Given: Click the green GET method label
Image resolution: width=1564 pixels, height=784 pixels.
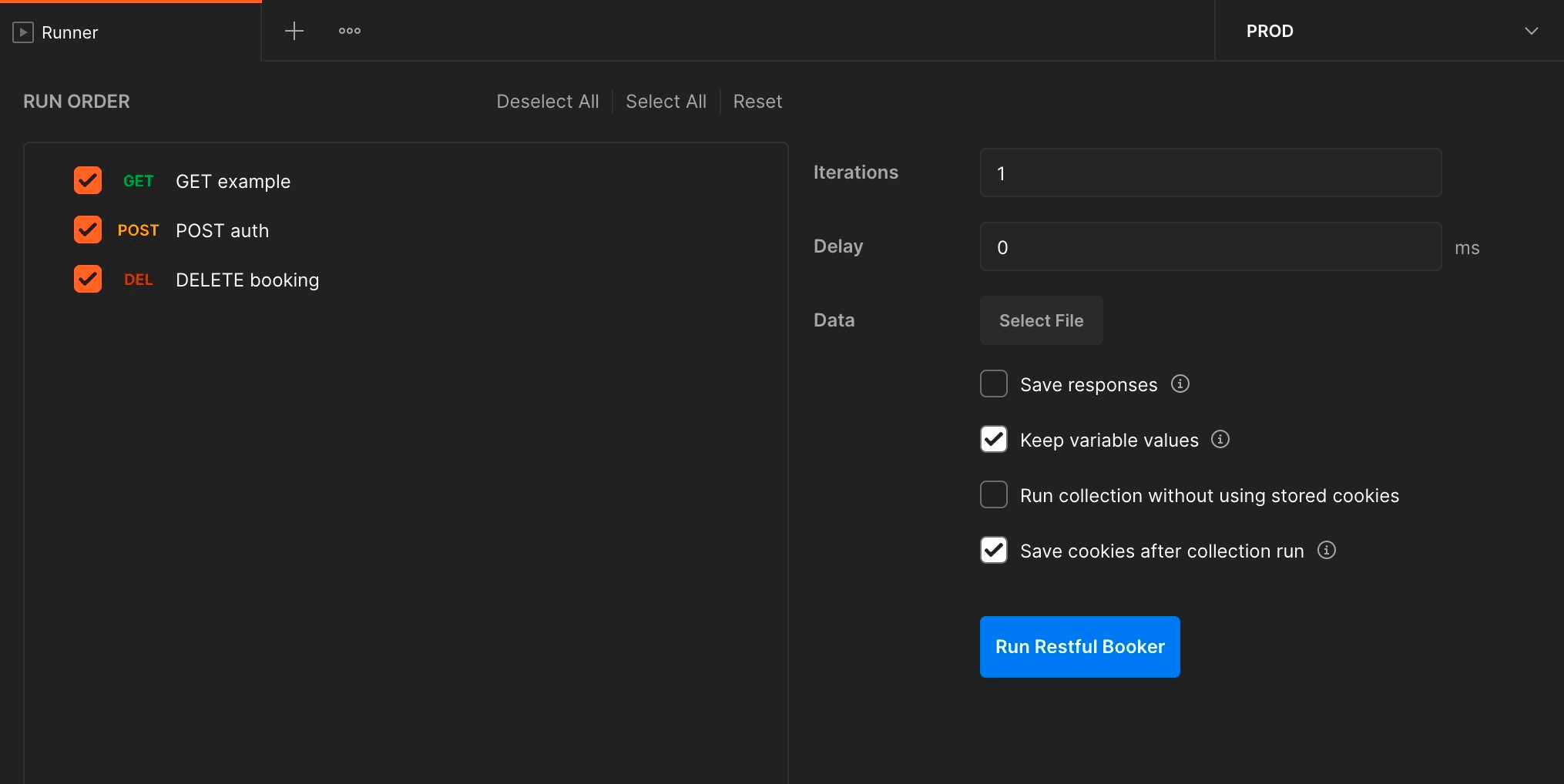Looking at the screenshot, I should 139,181.
